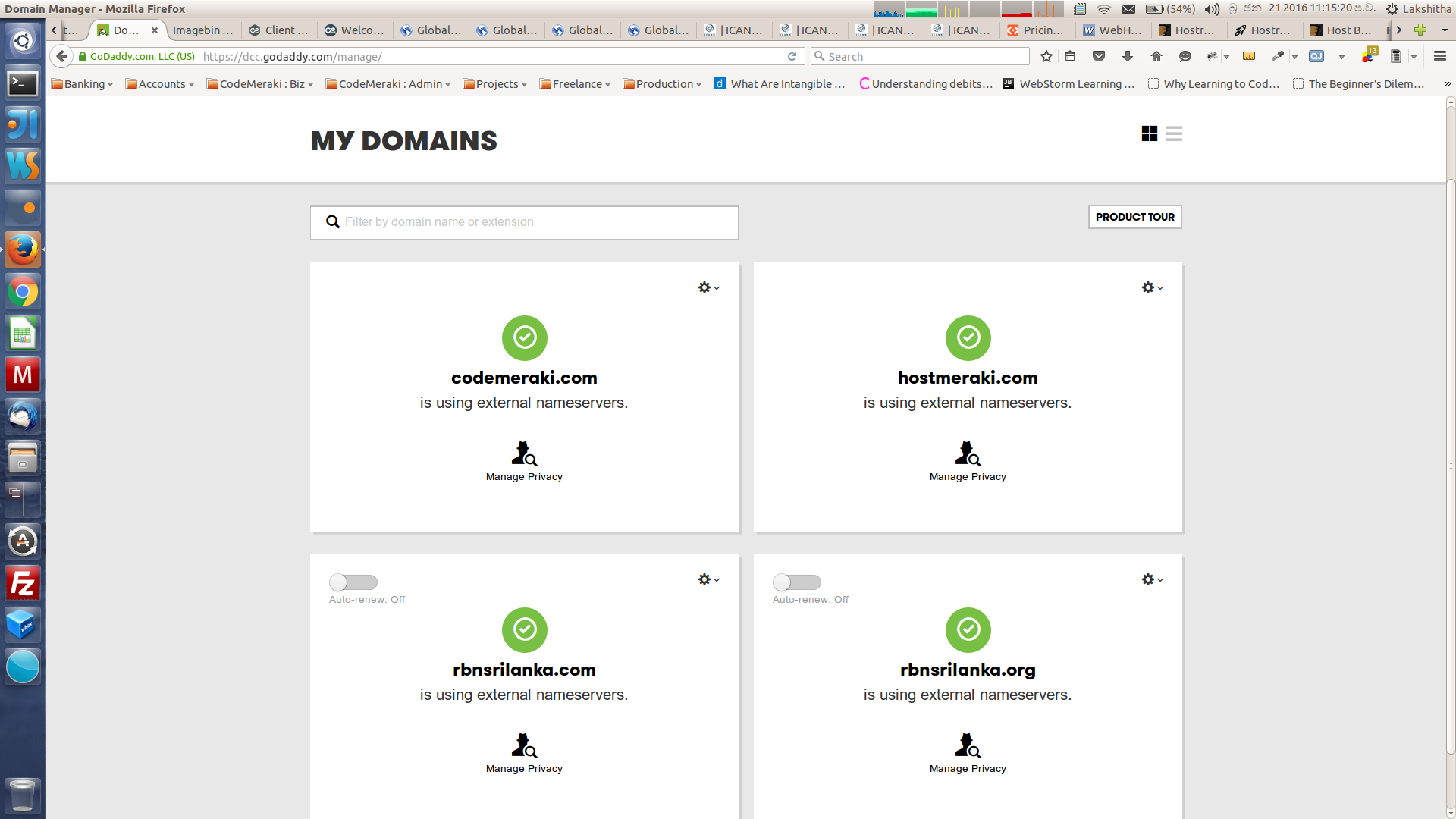Go to Firefox home page
The width and height of the screenshot is (1456, 819).
1156,56
